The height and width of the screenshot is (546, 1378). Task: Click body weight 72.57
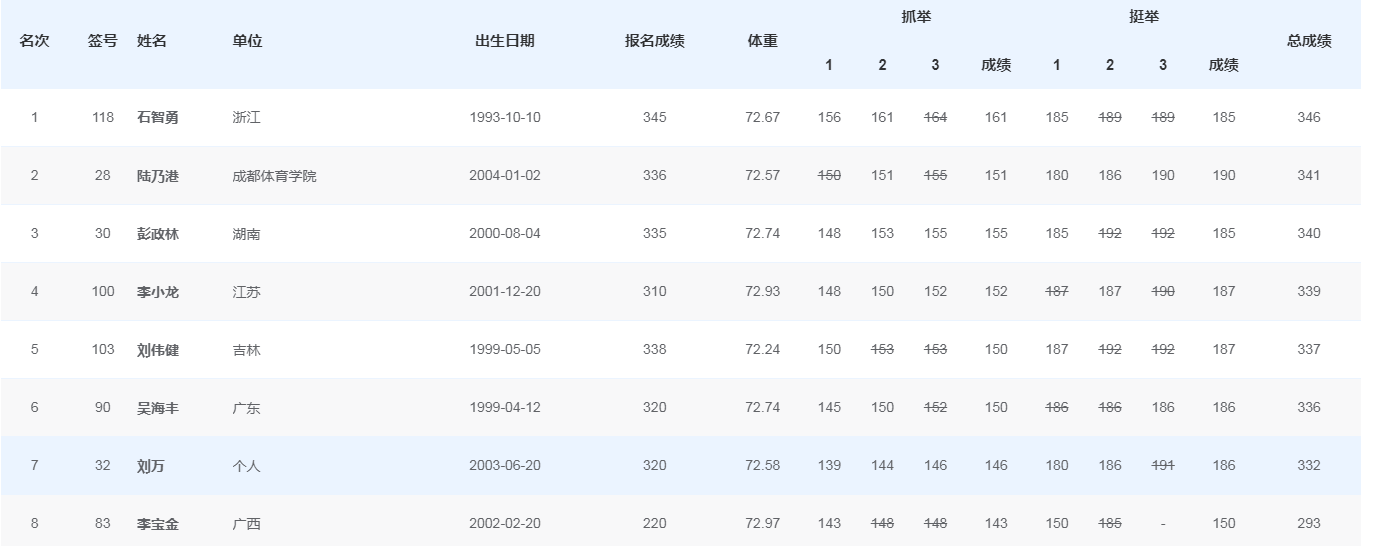point(763,175)
